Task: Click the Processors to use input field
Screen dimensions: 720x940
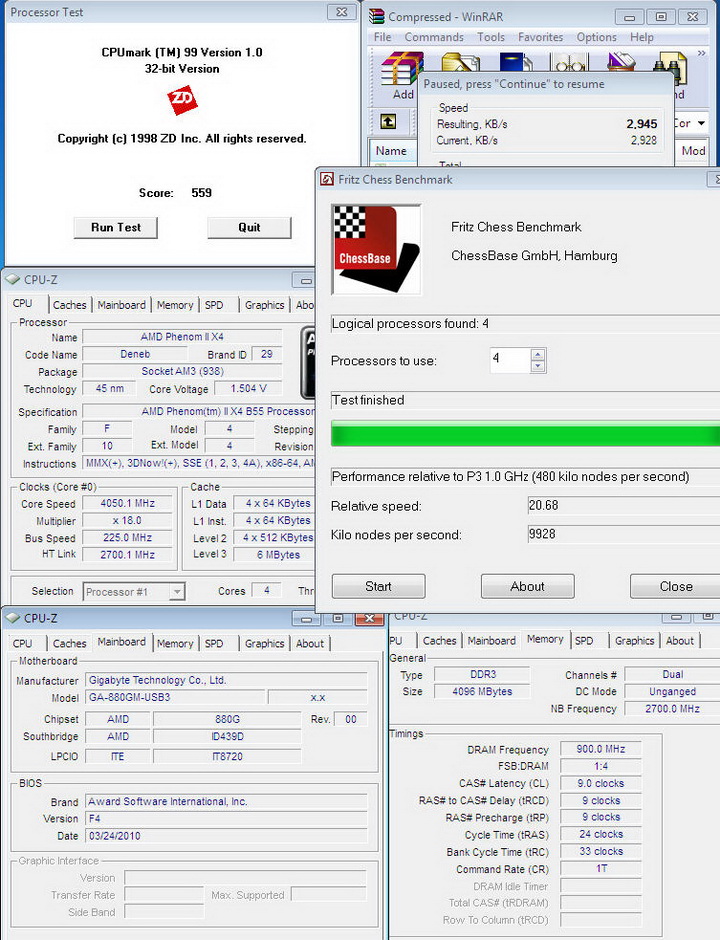Action: tap(510, 360)
